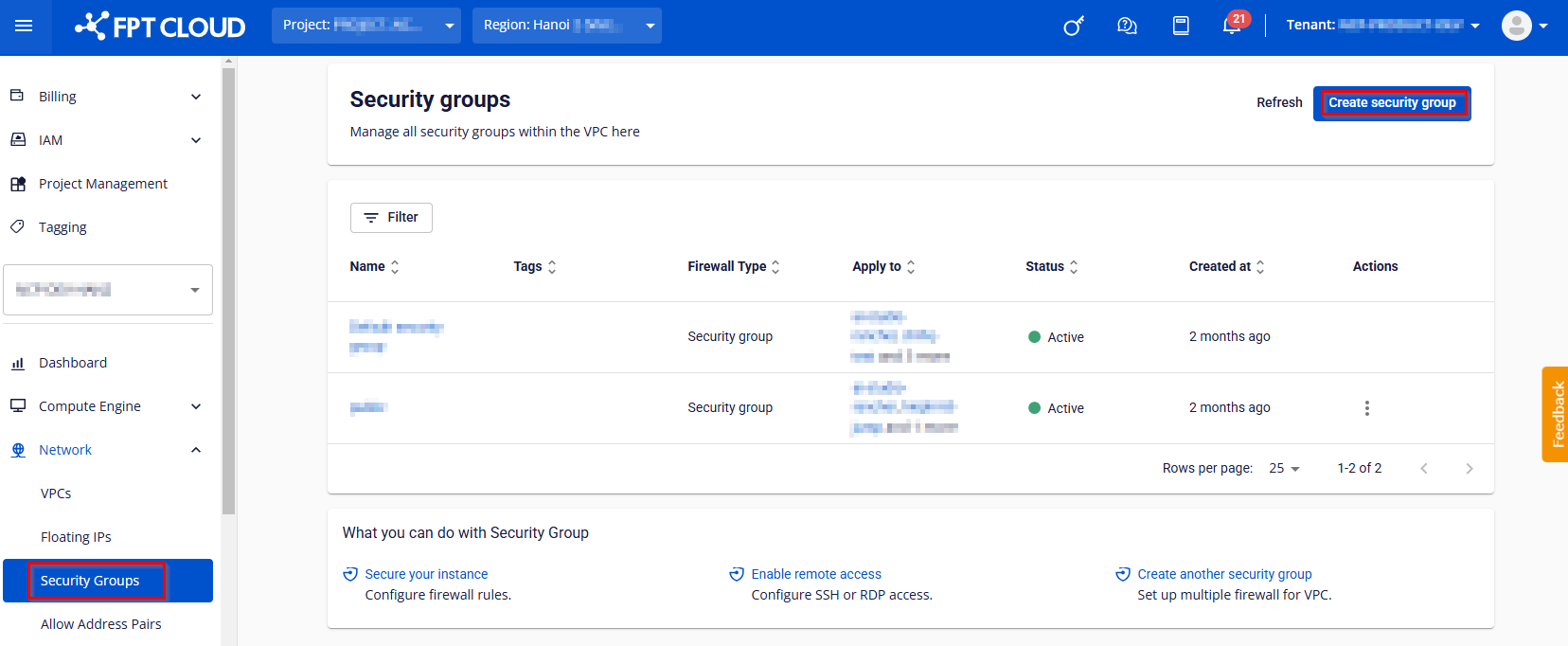Click the key icon in header
The height and width of the screenshot is (646, 1568).
[1073, 26]
